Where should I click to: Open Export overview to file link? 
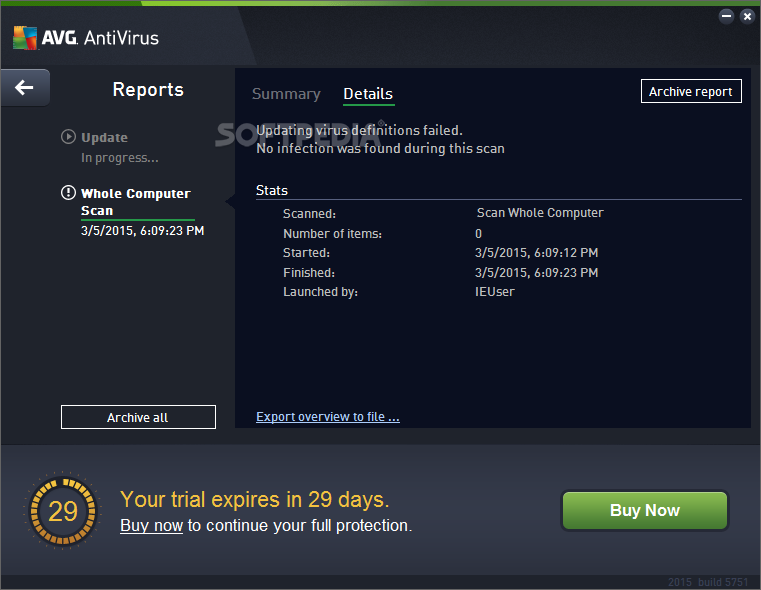(328, 417)
